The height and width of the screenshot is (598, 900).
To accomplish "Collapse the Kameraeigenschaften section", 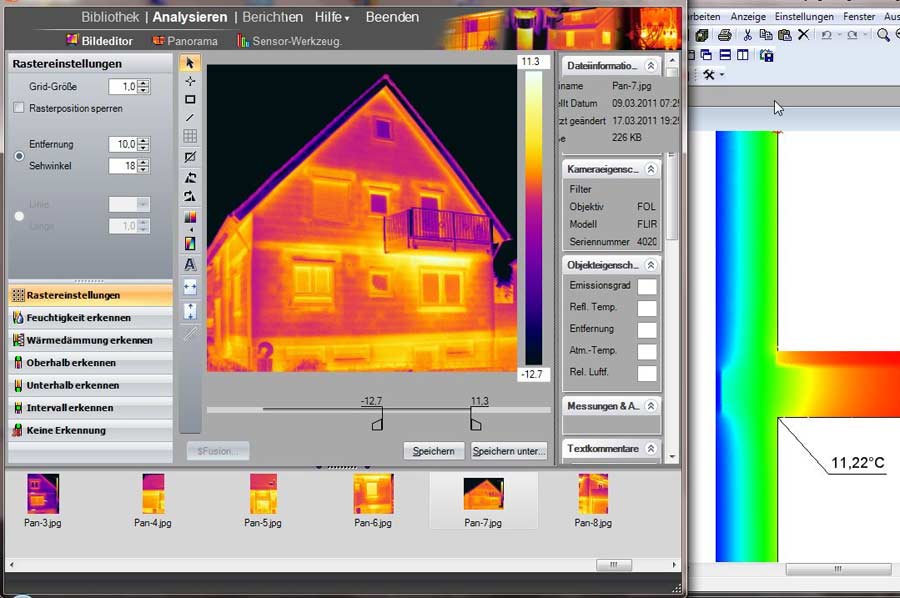I will tap(651, 169).
